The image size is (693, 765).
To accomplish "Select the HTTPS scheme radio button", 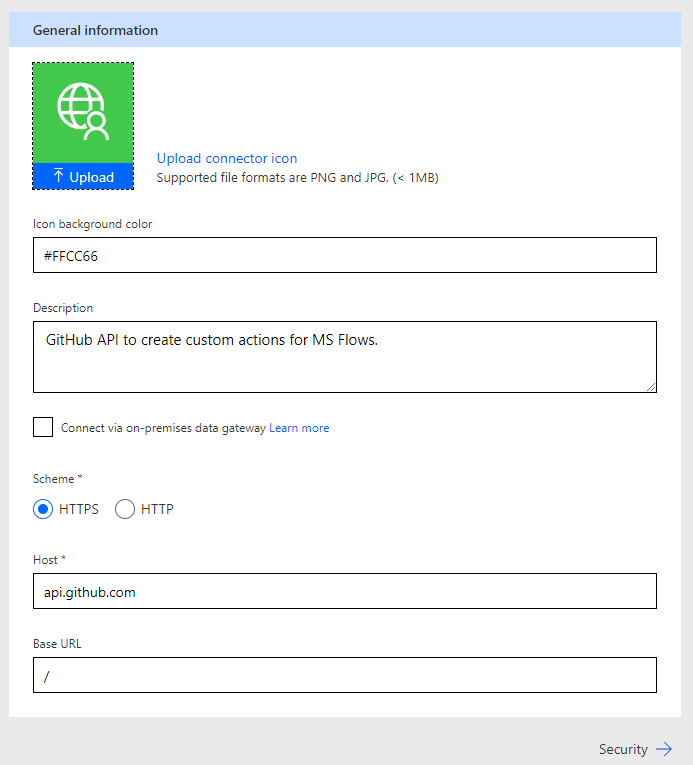I will [43, 509].
